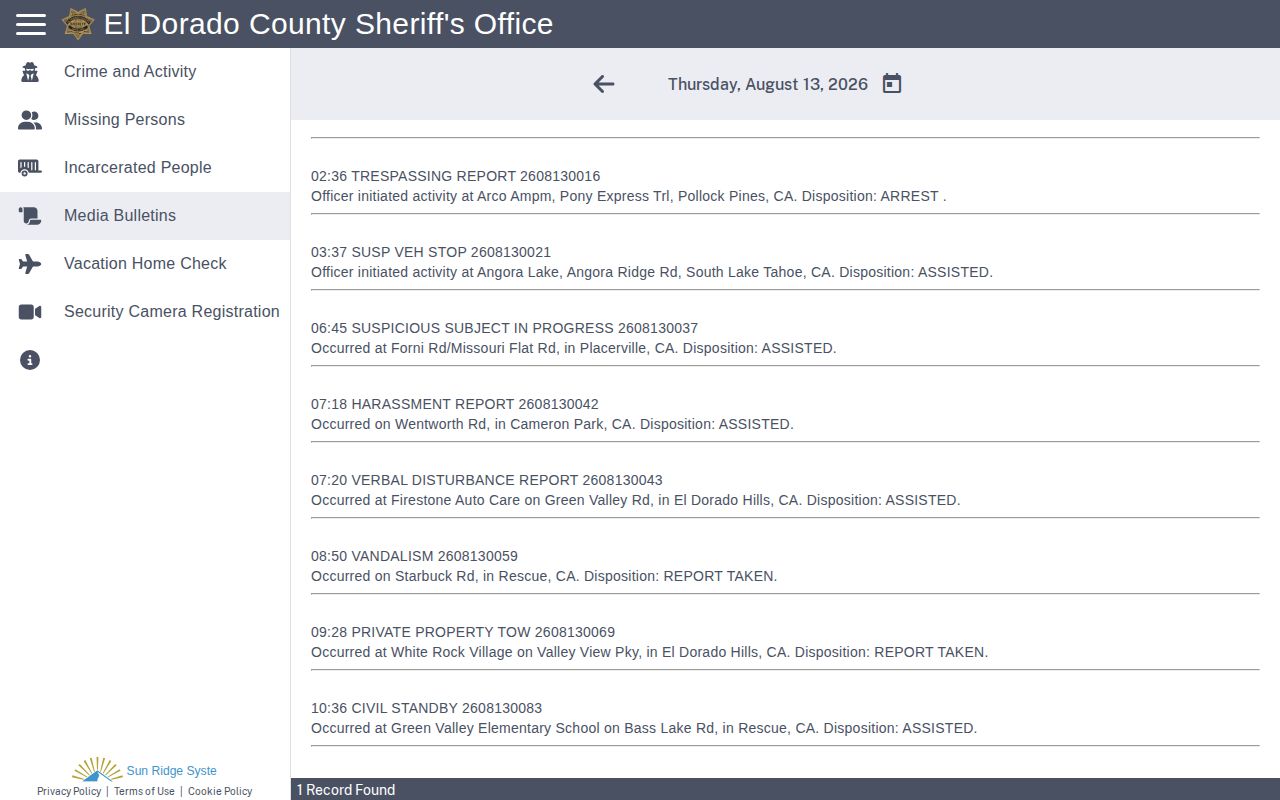
Task: Select the 07:18 Harassment Report entry
Action: [455, 404]
